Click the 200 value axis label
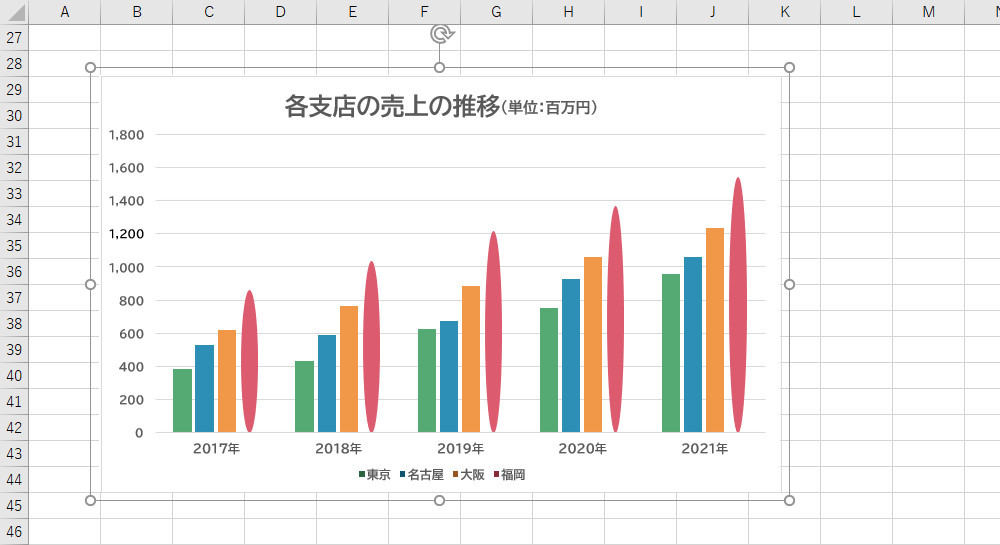1000x545 pixels. pos(131,400)
